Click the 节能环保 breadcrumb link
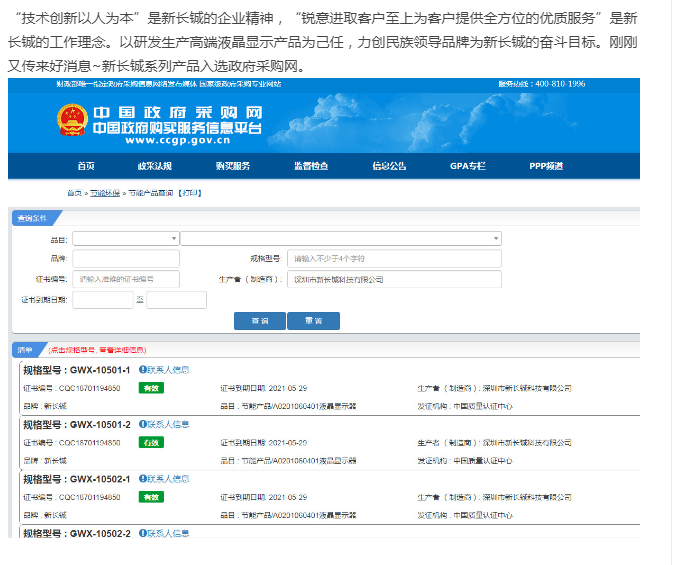Viewport: 673px width, 565px height. point(105,193)
